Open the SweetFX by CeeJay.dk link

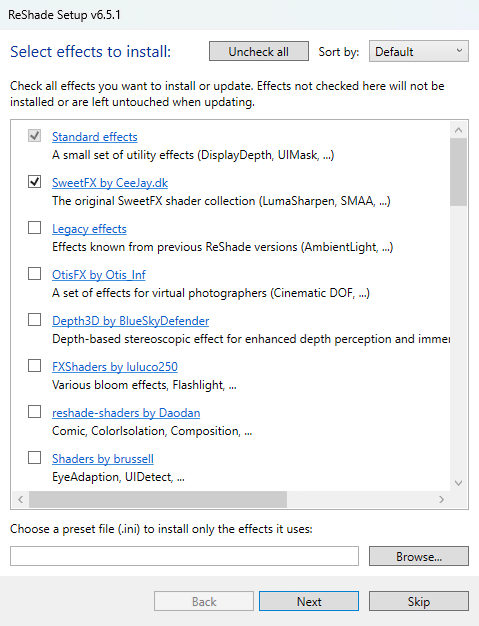(110, 183)
